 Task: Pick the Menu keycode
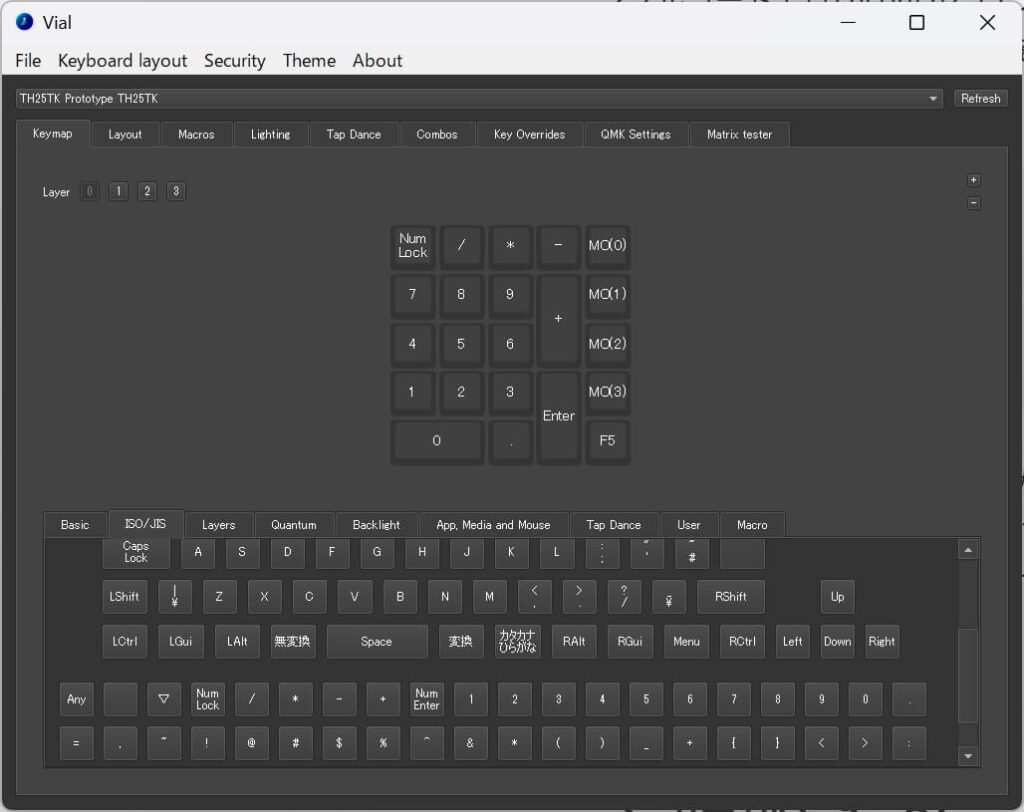click(686, 642)
